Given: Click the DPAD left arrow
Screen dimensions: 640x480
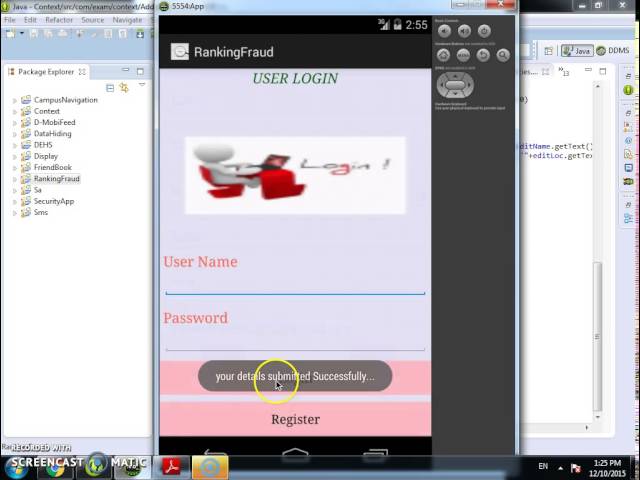Looking at the screenshot, I should pos(441,85).
